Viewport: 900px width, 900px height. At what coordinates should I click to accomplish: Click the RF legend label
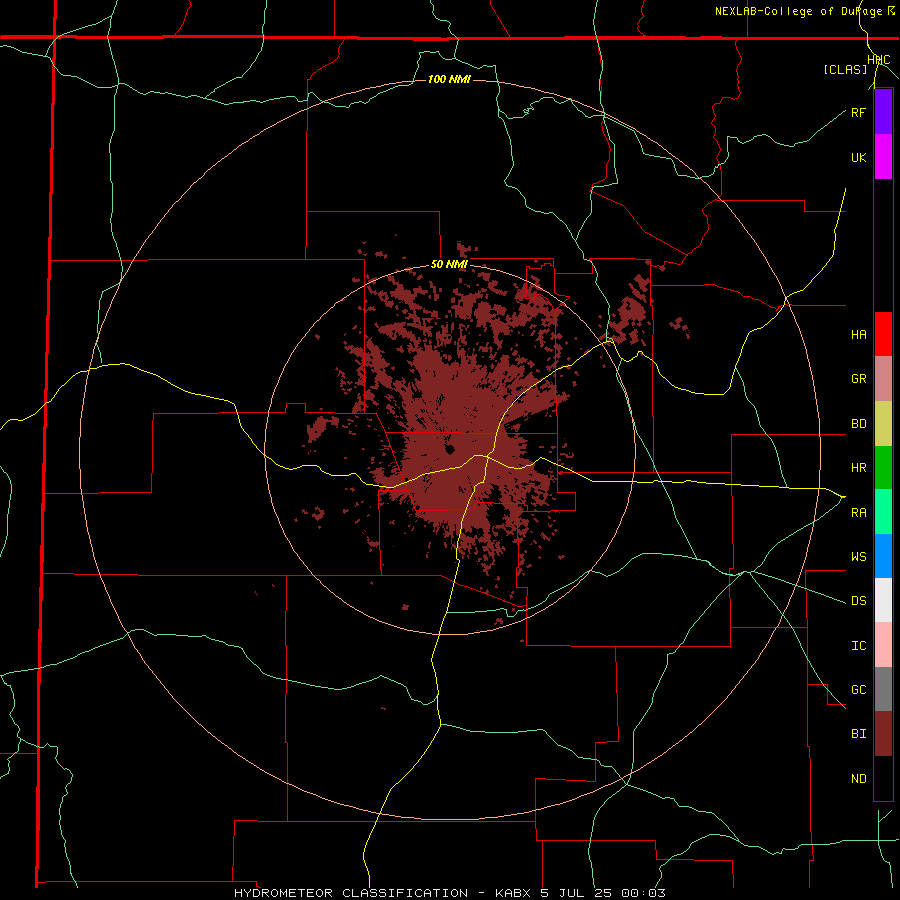858,112
